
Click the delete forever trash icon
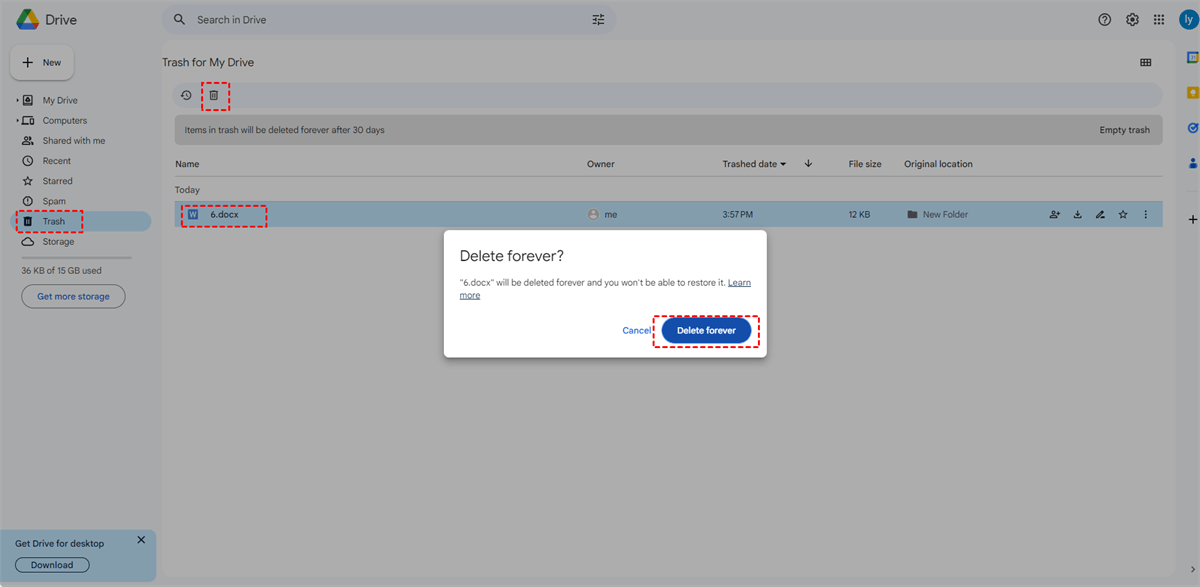(x=213, y=95)
